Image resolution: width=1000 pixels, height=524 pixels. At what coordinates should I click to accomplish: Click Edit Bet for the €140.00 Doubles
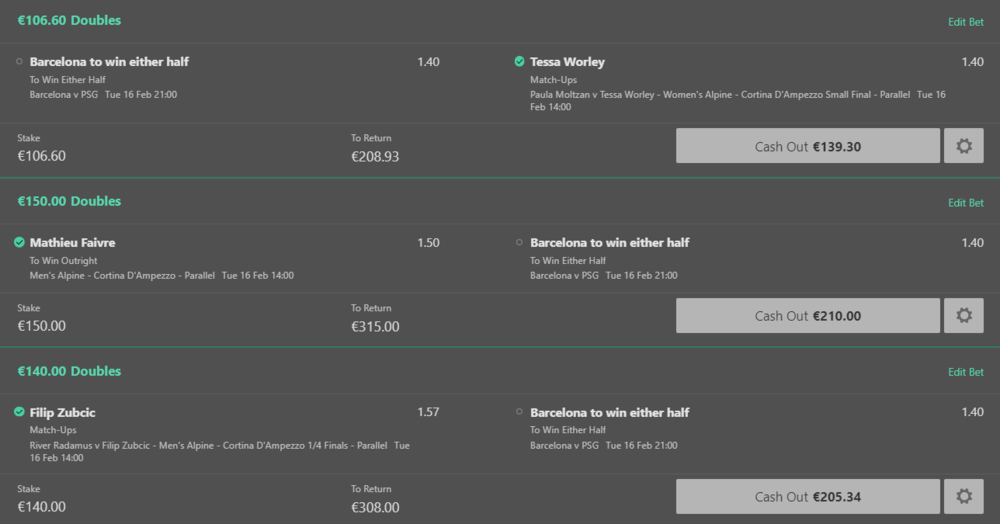pyautogui.click(x=965, y=372)
